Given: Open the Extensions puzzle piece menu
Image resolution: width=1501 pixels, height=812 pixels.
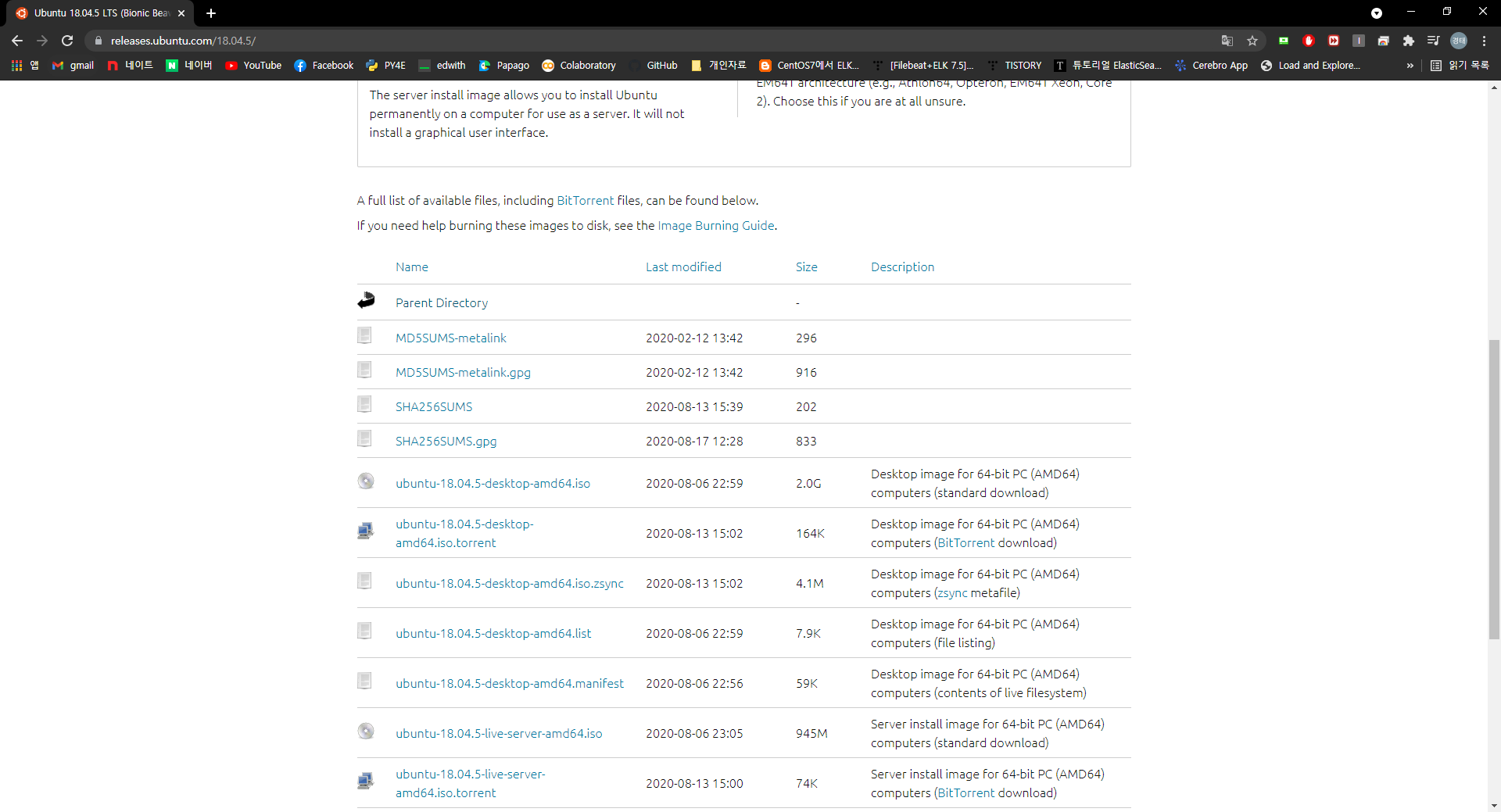Looking at the screenshot, I should coord(1409,41).
